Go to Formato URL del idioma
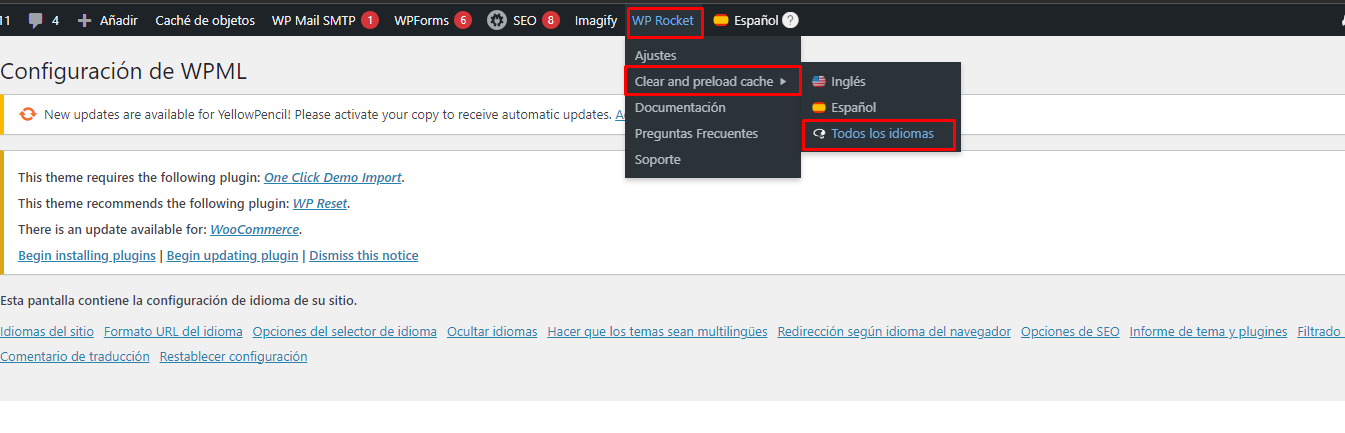Screen dimensions: 1345x433 pyautogui.click(x=173, y=332)
